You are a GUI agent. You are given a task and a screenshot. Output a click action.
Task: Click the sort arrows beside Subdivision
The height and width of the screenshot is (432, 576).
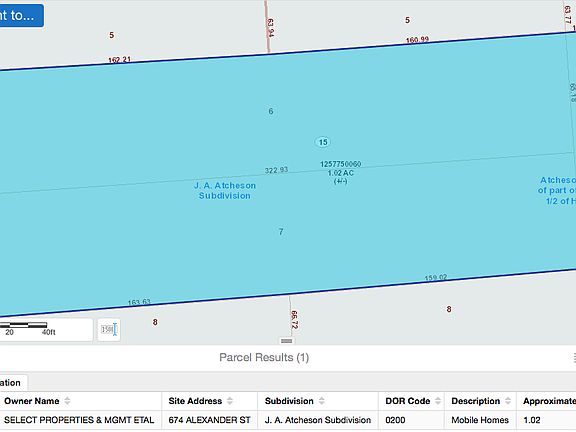[321, 401]
